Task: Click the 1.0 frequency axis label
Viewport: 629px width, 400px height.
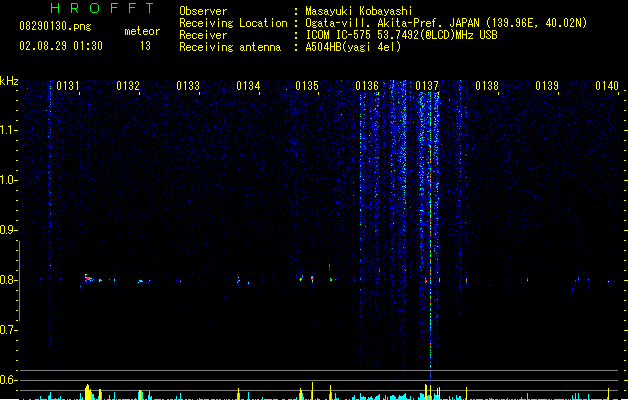Action: 8,180
